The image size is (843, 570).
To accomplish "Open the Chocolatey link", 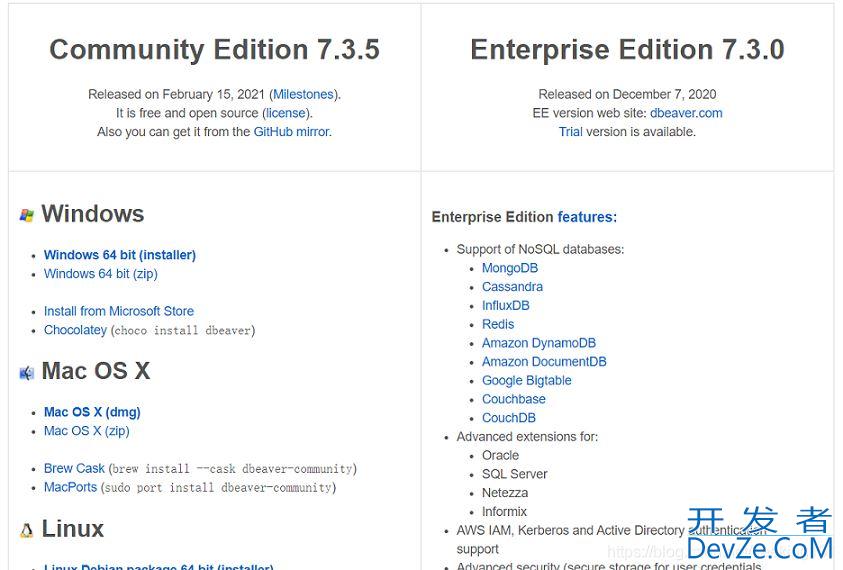I will [x=75, y=330].
